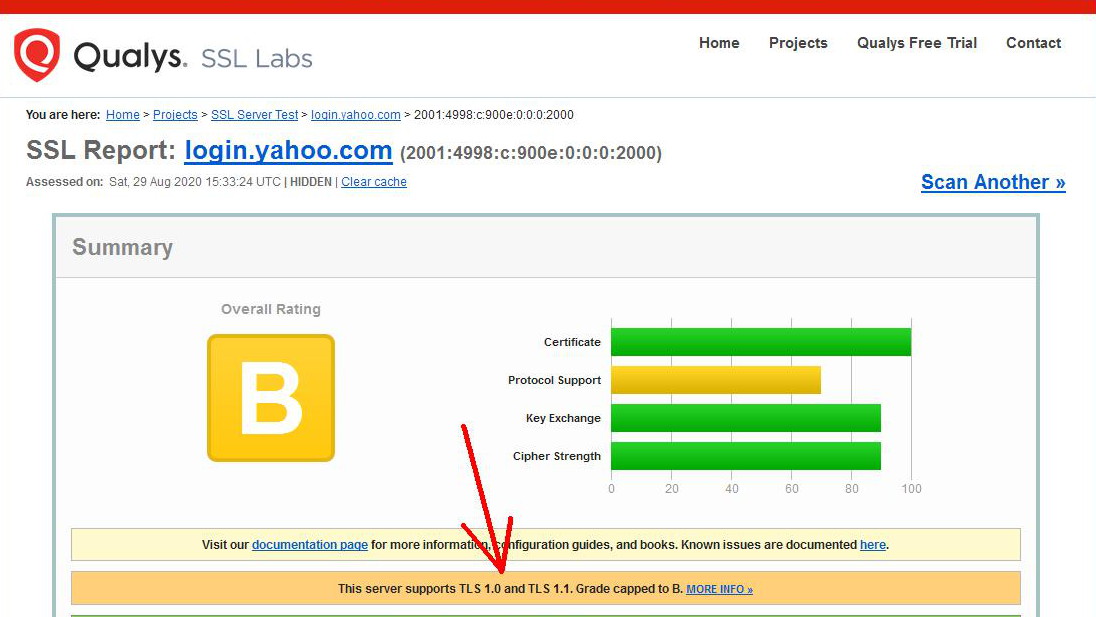Click the Key Exchange green bar

click(746, 418)
